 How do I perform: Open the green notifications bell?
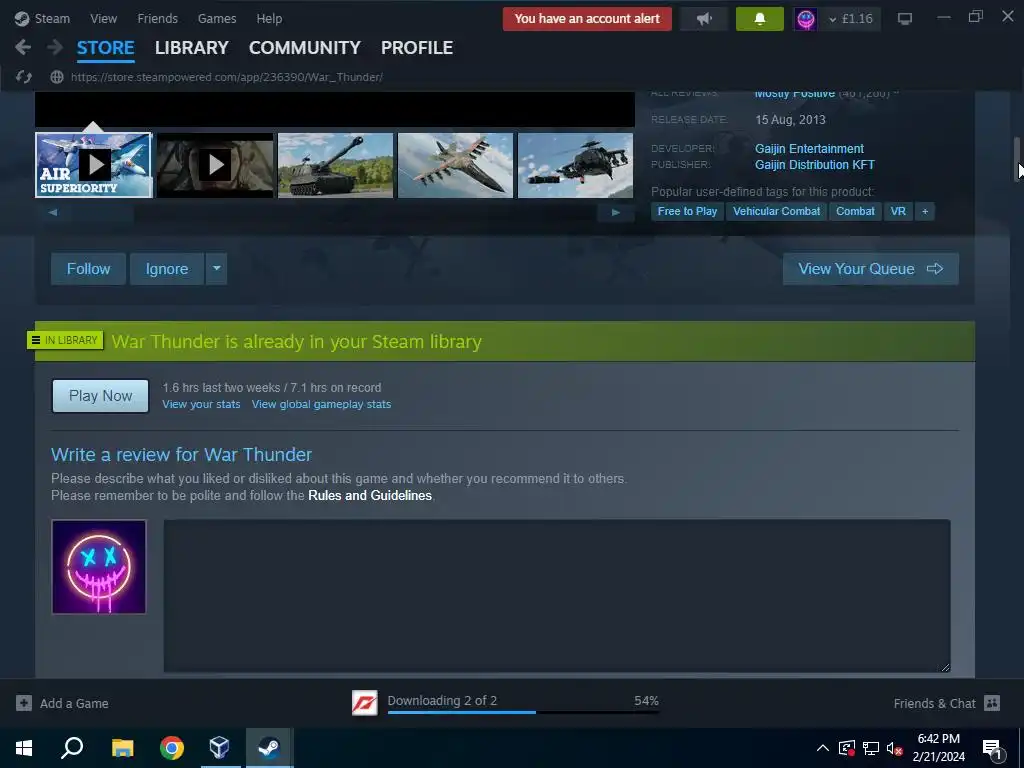click(760, 18)
